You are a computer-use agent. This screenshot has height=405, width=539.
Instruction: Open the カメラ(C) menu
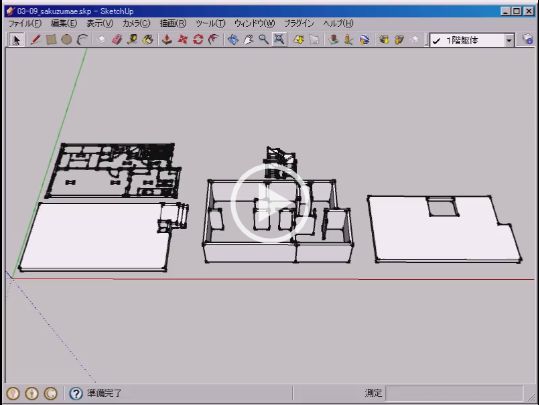136,23
